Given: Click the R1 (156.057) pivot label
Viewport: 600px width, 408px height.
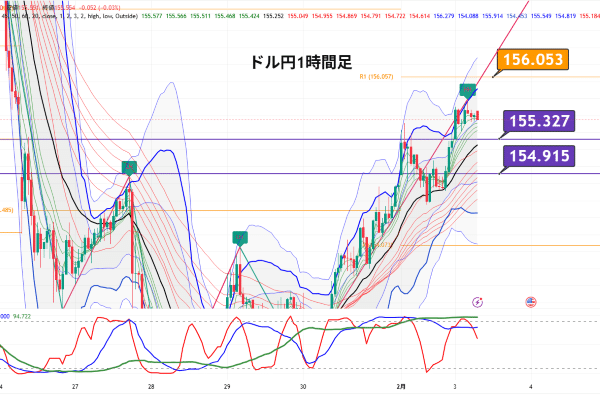Looking at the screenshot, I should click(x=376, y=77).
